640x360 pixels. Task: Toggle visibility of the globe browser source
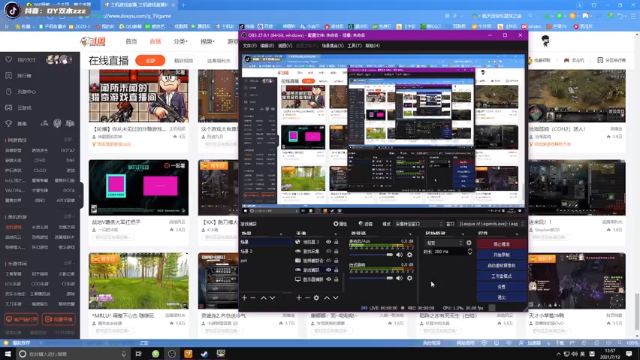pos(329,242)
